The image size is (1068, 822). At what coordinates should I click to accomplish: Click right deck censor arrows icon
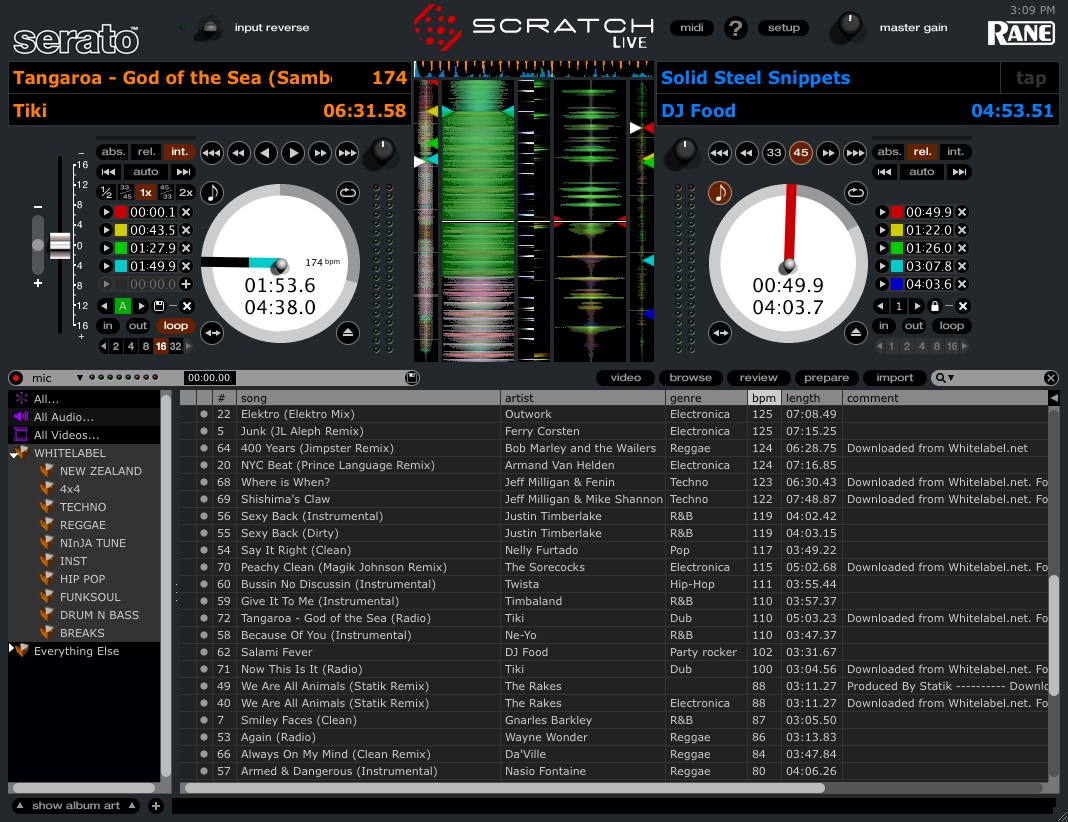click(720, 333)
